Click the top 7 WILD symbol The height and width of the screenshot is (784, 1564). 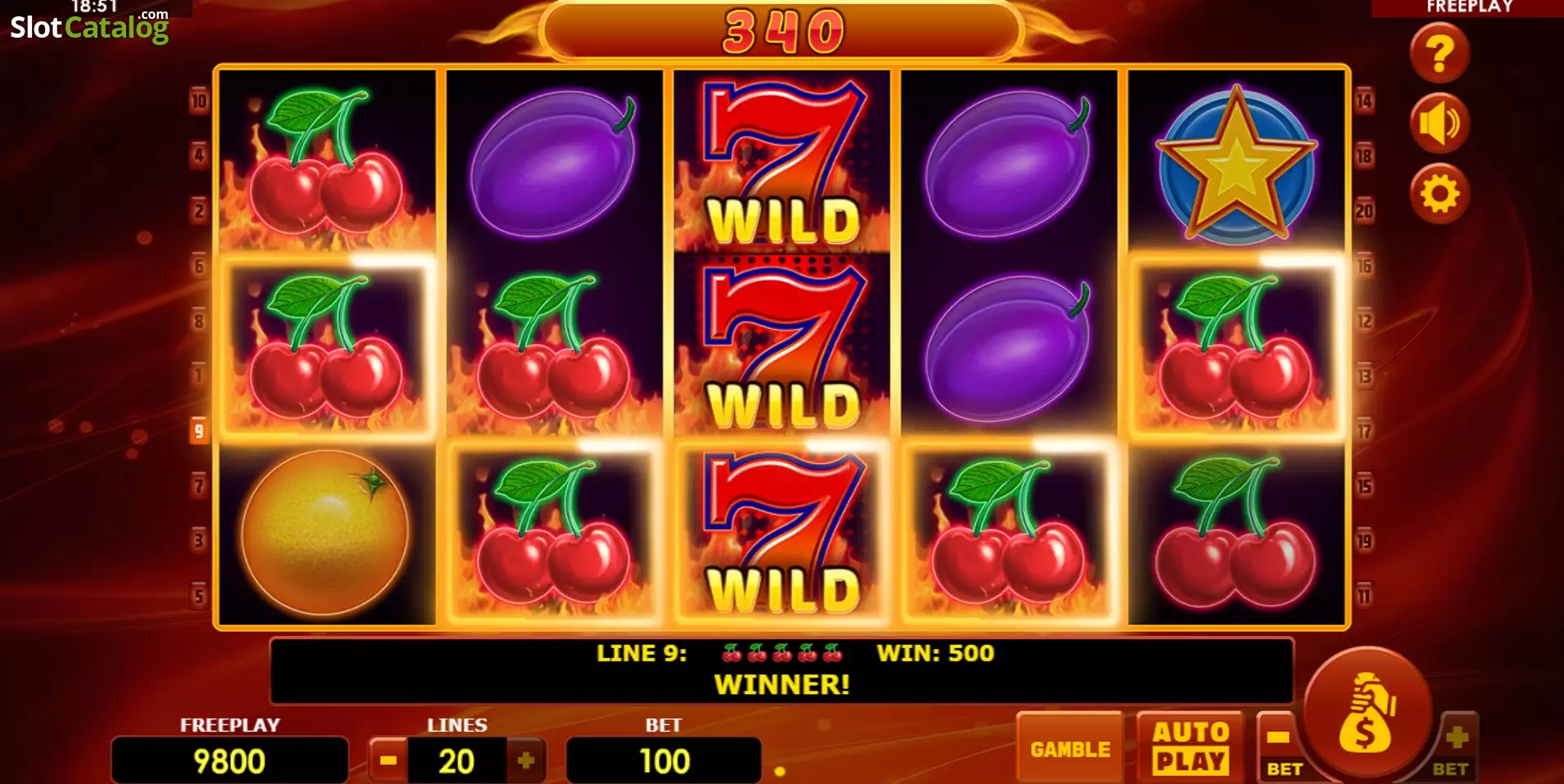(782, 161)
